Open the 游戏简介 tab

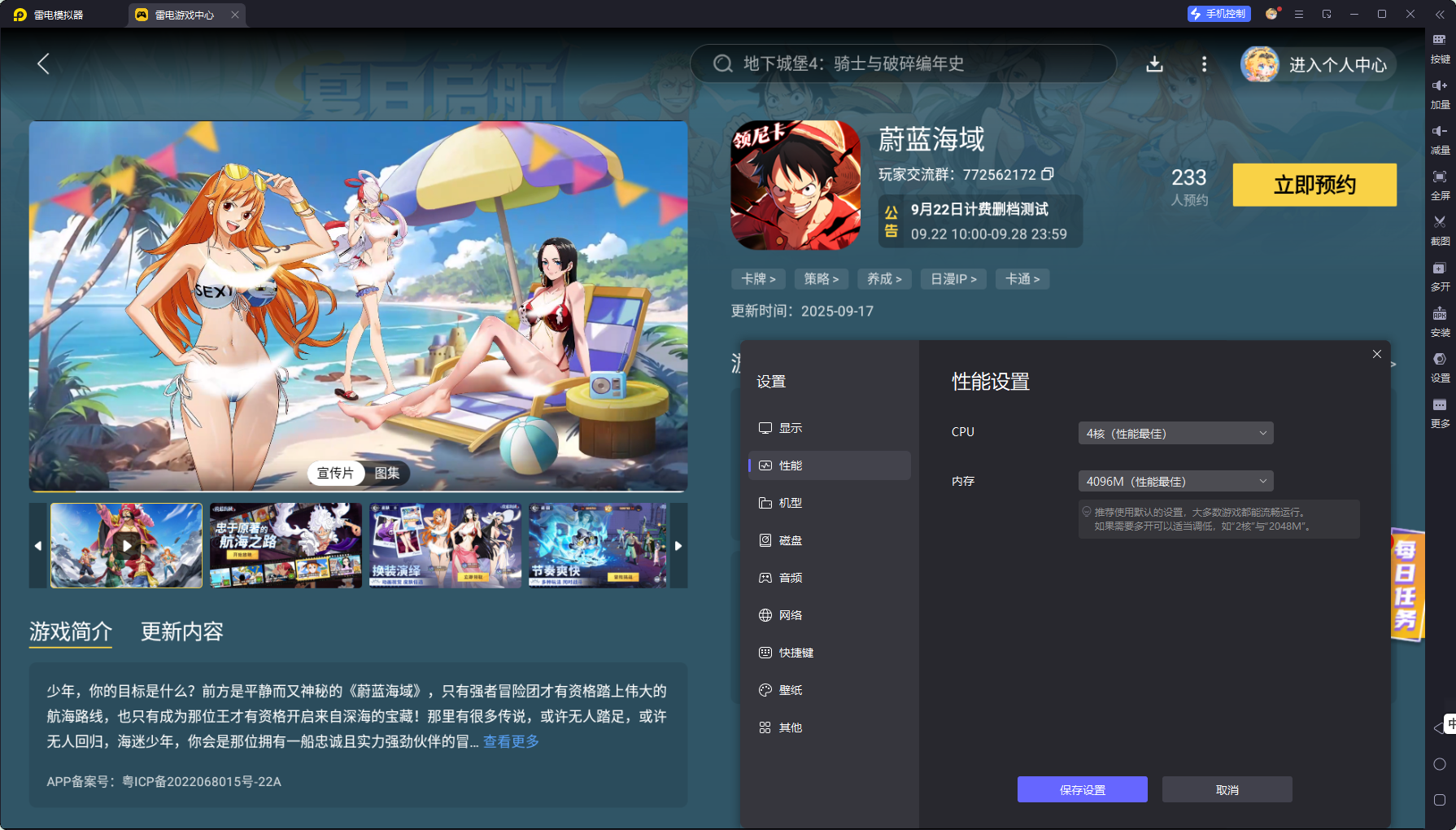point(71,631)
